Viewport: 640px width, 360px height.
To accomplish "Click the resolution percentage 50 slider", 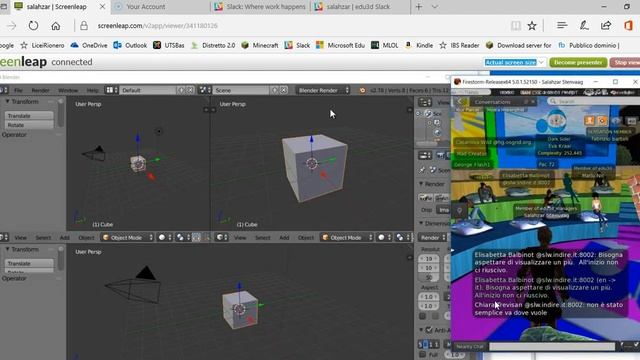I will (429, 278).
